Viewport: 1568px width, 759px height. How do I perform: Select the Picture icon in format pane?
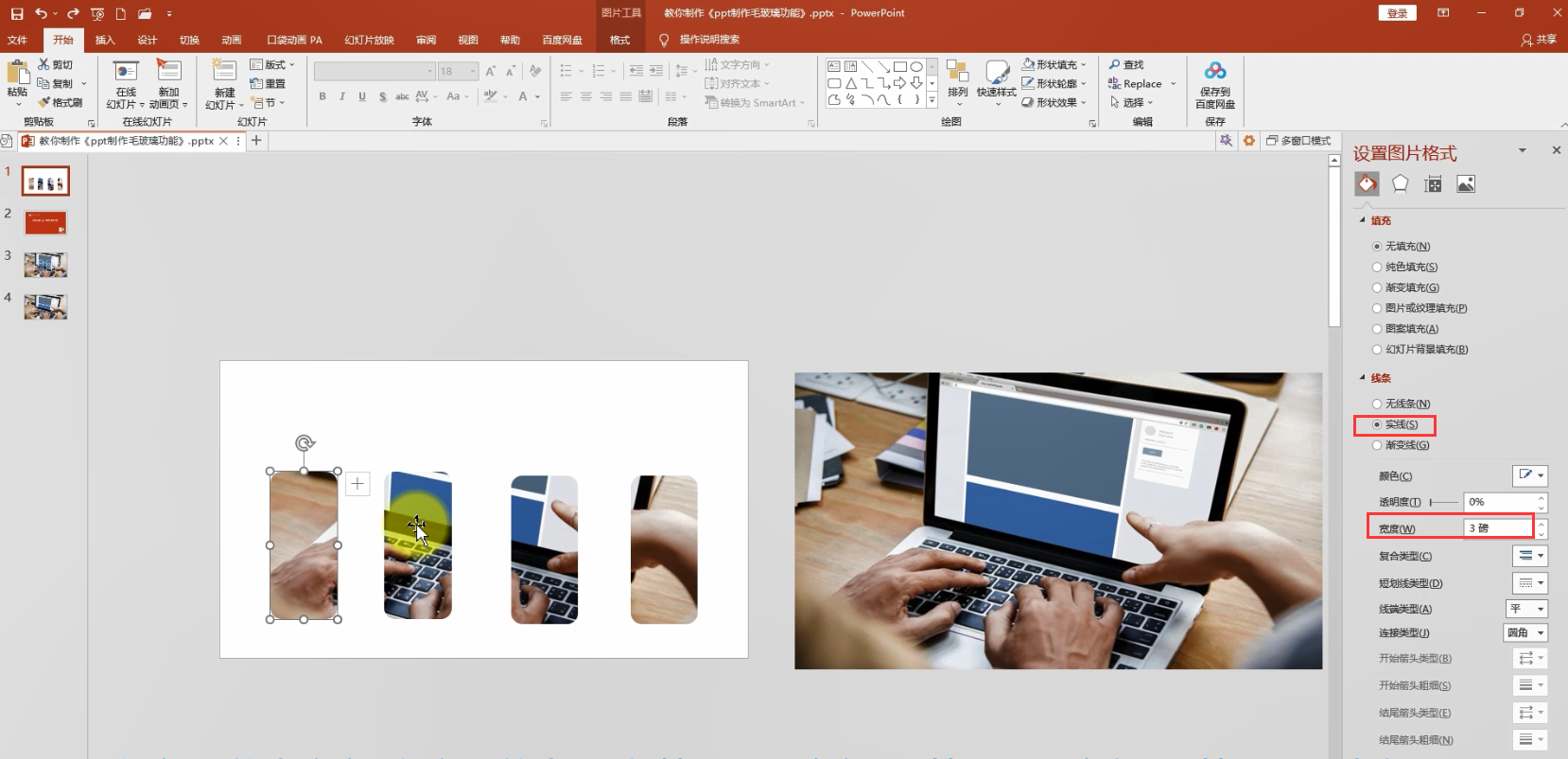tap(1466, 183)
